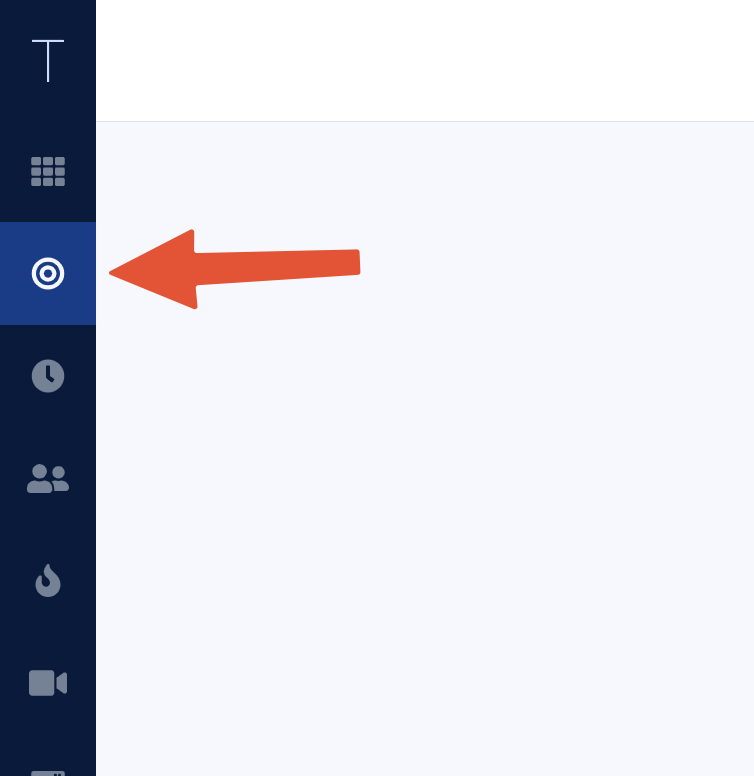
Task: Click the blue highlighted sidebar row
Action: (48, 273)
